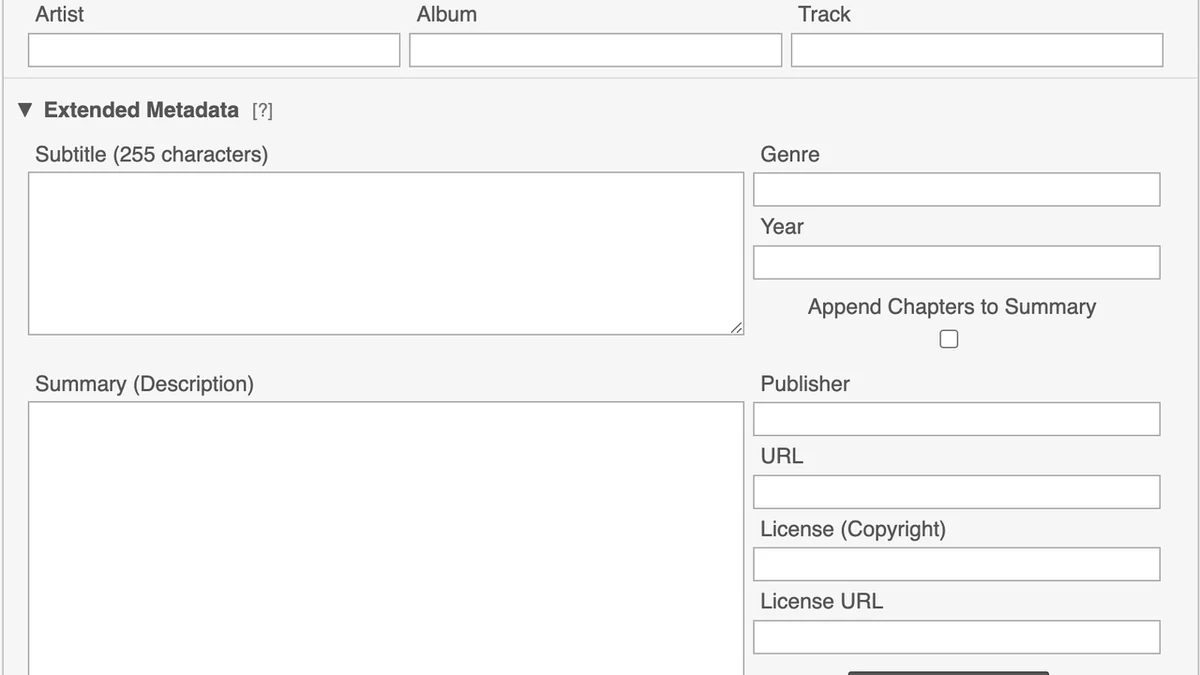Click inside the Summary (Description) text area

pos(386,538)
